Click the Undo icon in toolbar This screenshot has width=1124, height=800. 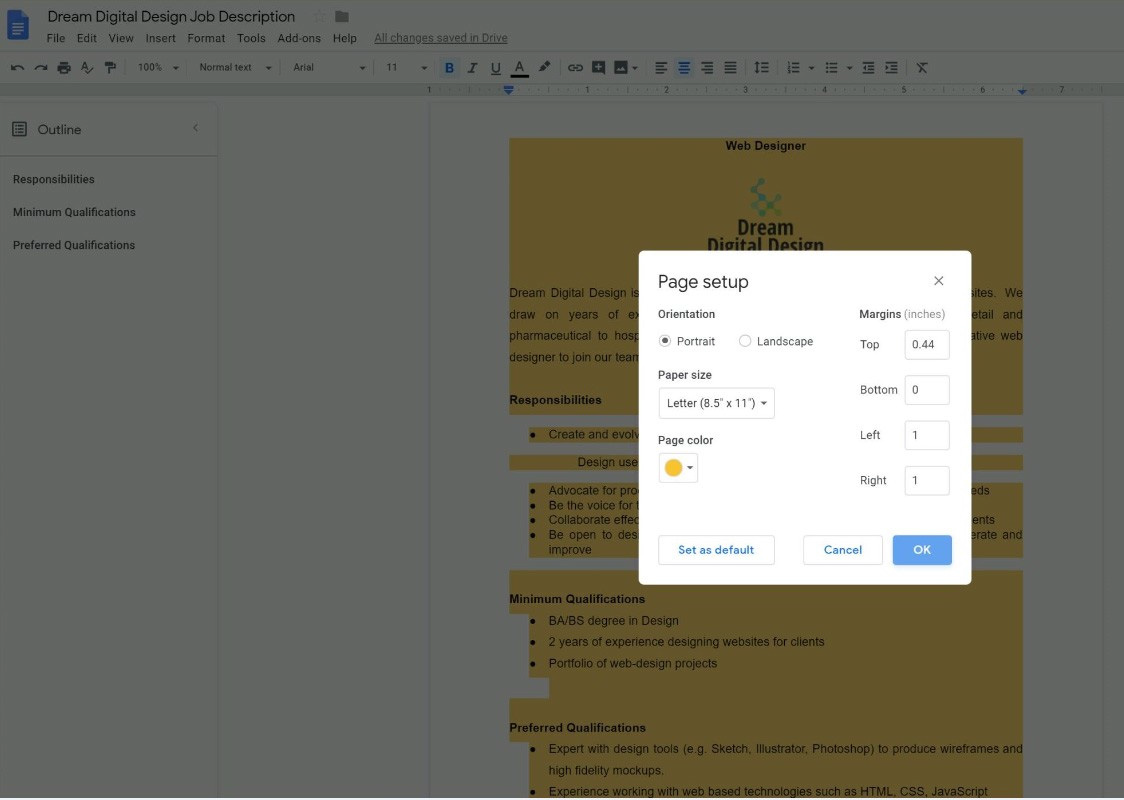17,67
